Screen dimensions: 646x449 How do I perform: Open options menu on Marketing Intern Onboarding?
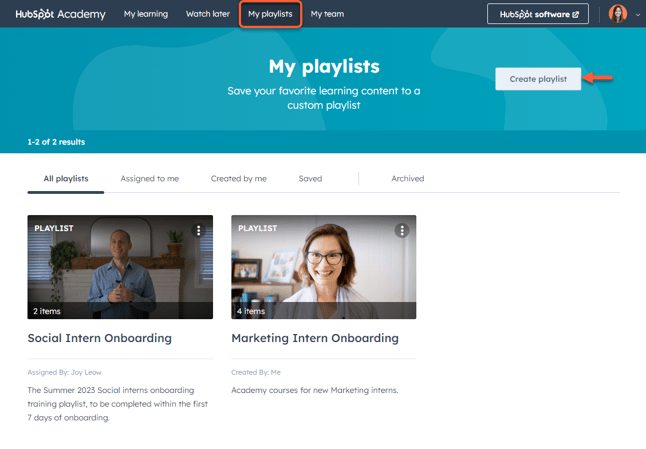pos(402,230)
